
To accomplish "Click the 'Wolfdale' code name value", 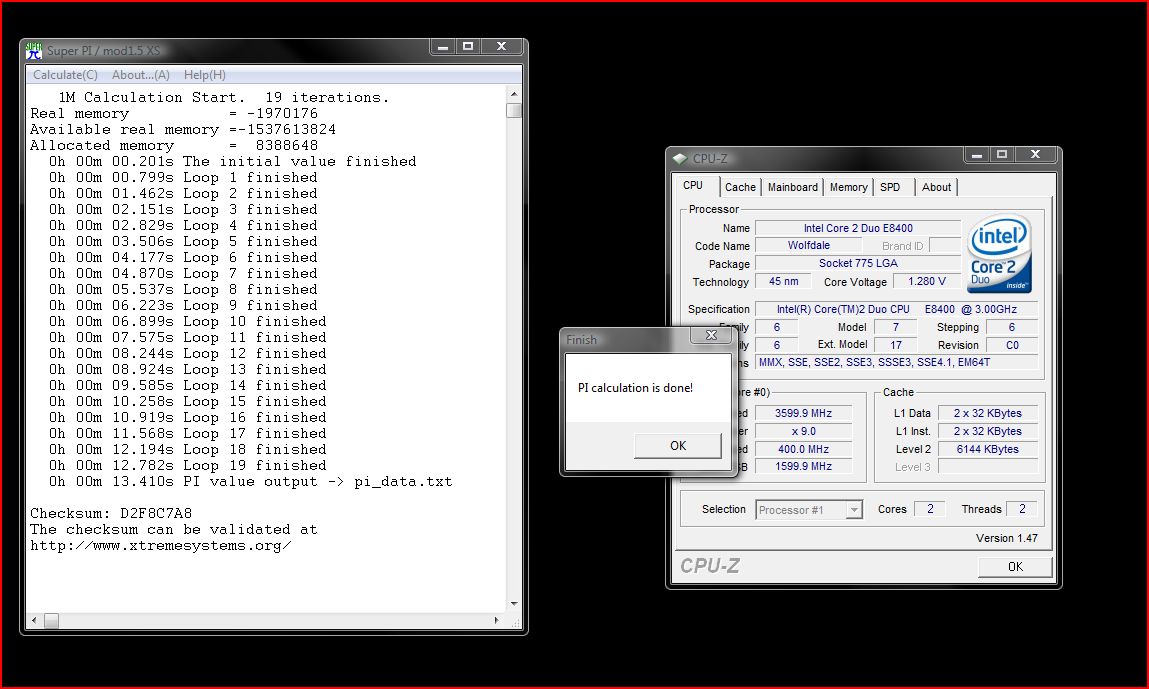I will [x=808, y=246].
